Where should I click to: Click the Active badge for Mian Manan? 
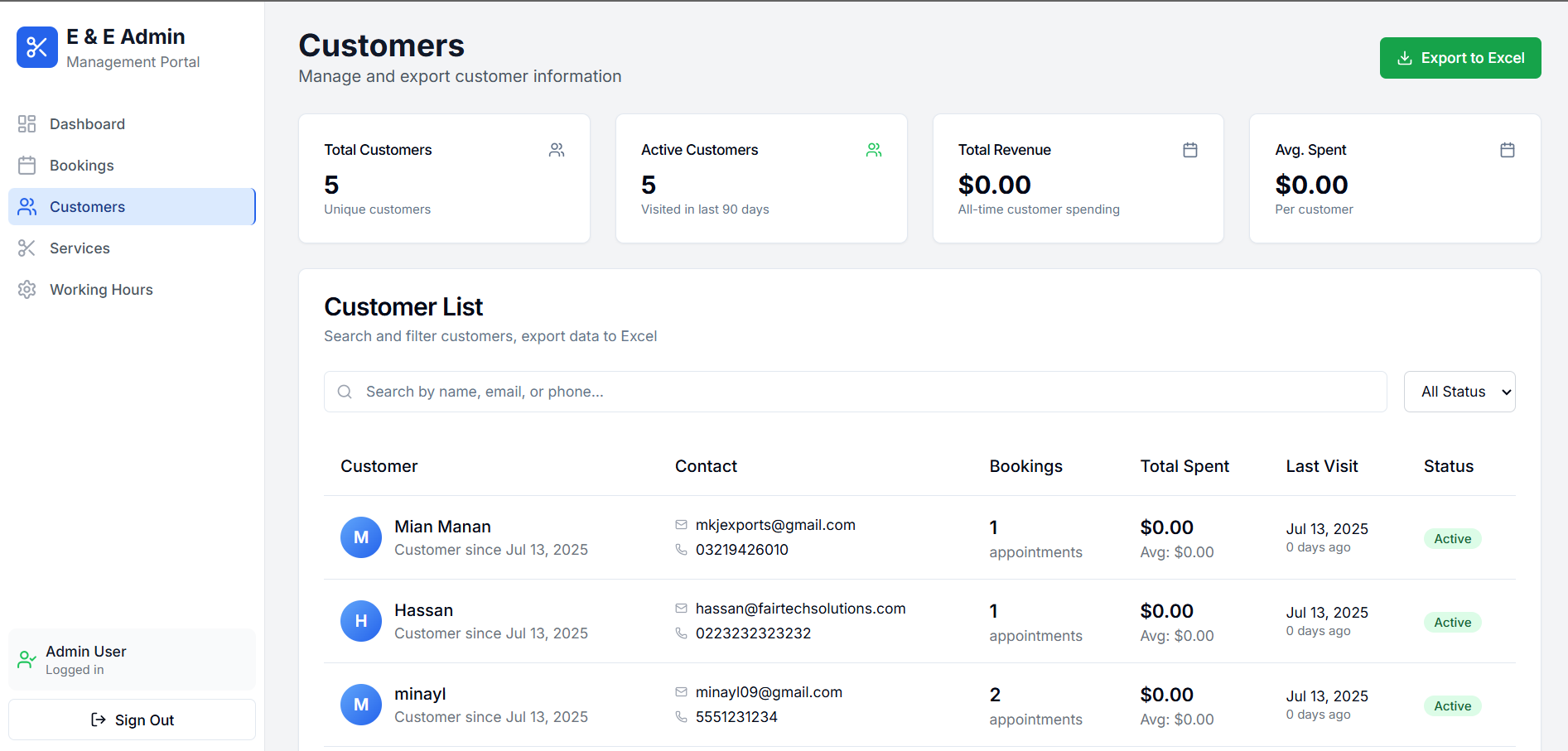point(1452,538)
